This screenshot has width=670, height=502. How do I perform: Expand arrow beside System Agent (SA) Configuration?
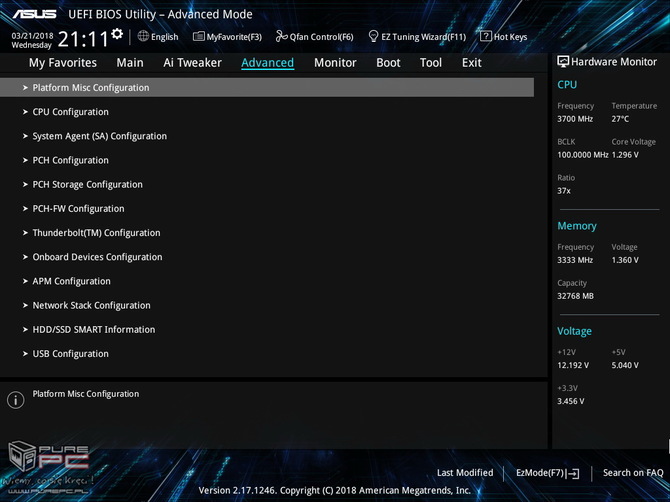click(x=25, y=136)
